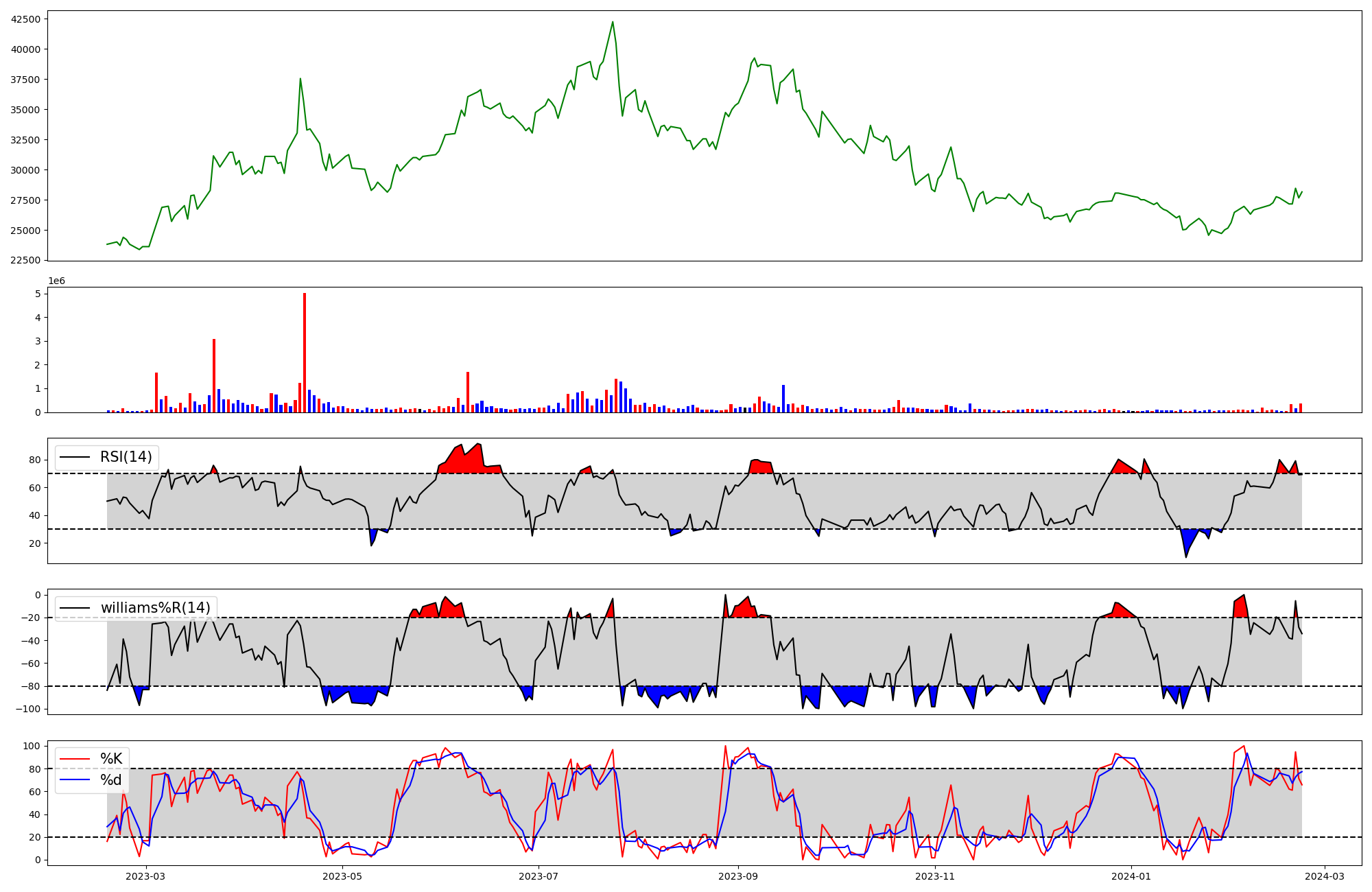1372x892 pixels.
Task: Click the 2023-05 date tick label
Action: tap(342, 876)
